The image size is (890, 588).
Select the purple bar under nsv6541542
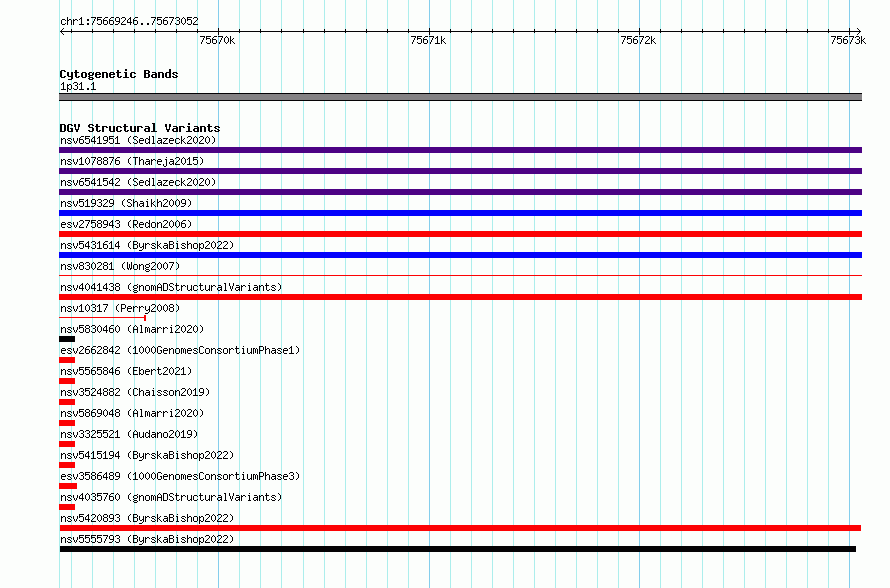(x=460, y=192)
